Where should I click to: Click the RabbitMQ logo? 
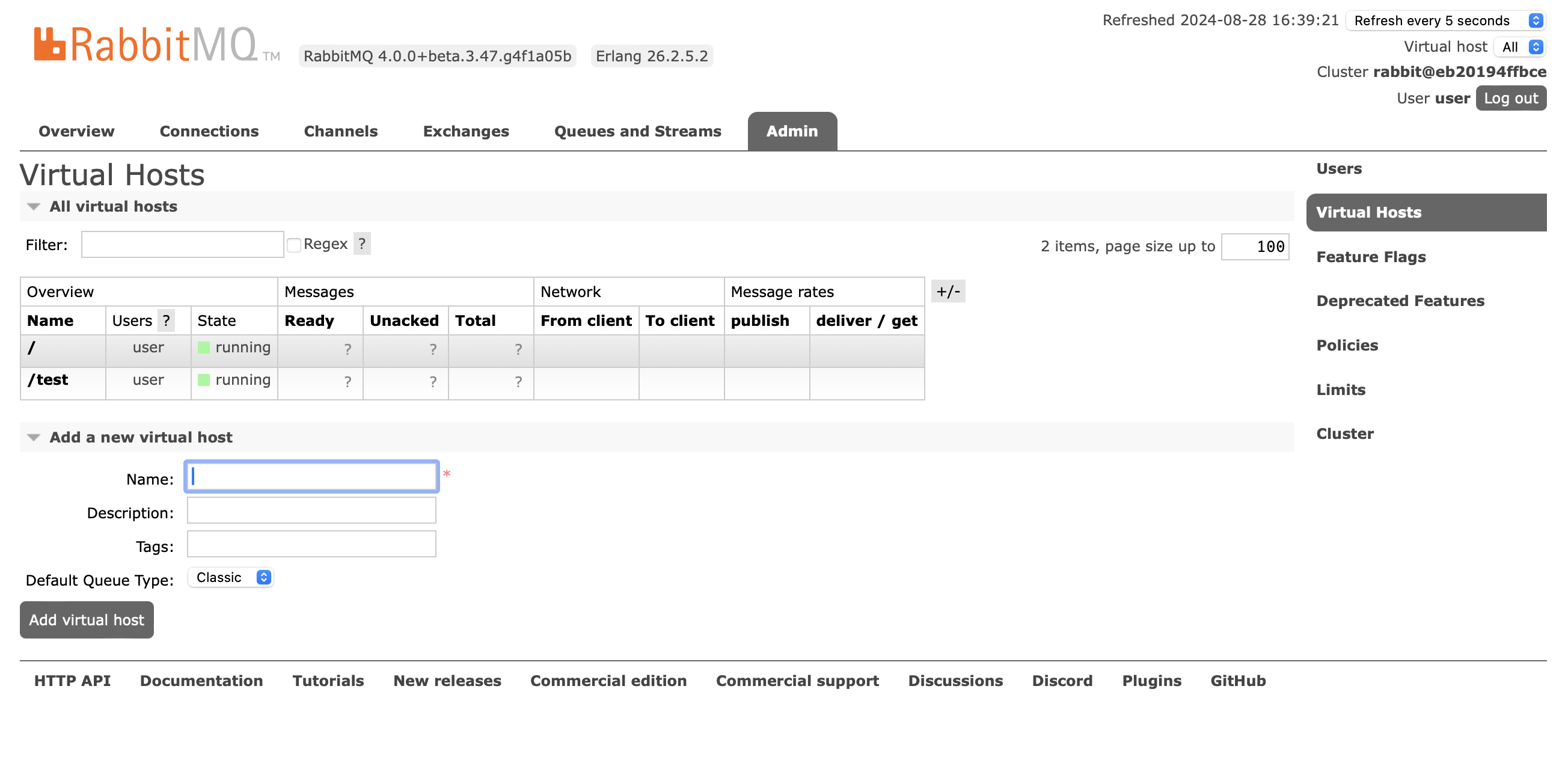point(156,44)
